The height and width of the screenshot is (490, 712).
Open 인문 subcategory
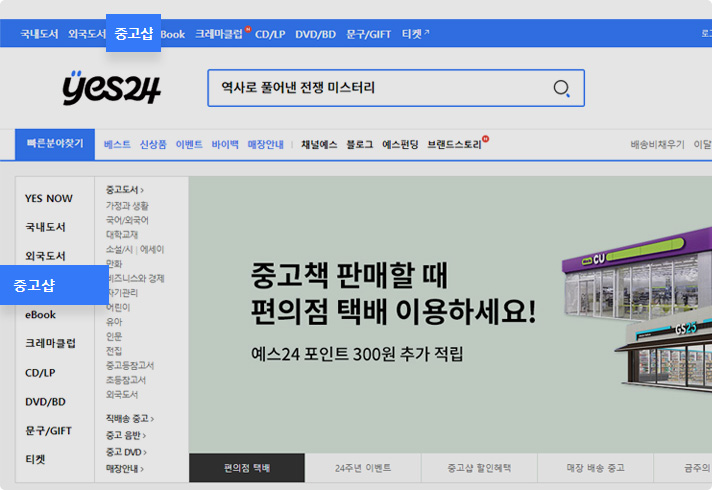(114, 337)
